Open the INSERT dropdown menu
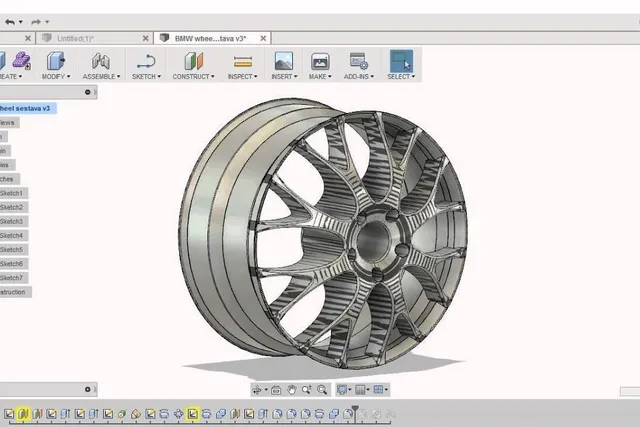This screenshot has width=640, height=427. (284, 77)
